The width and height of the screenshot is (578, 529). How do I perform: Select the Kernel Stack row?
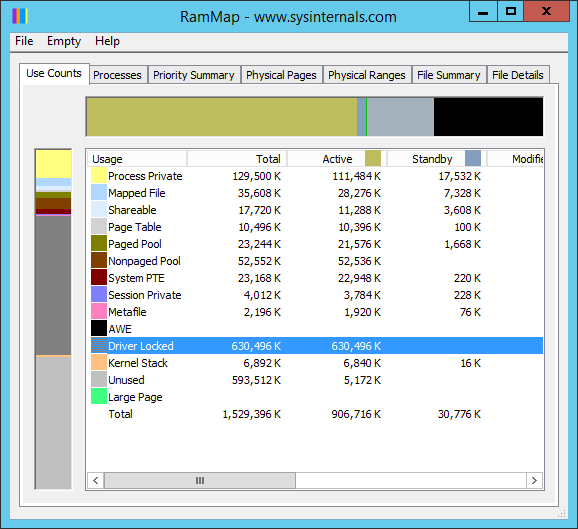point(315,363)
